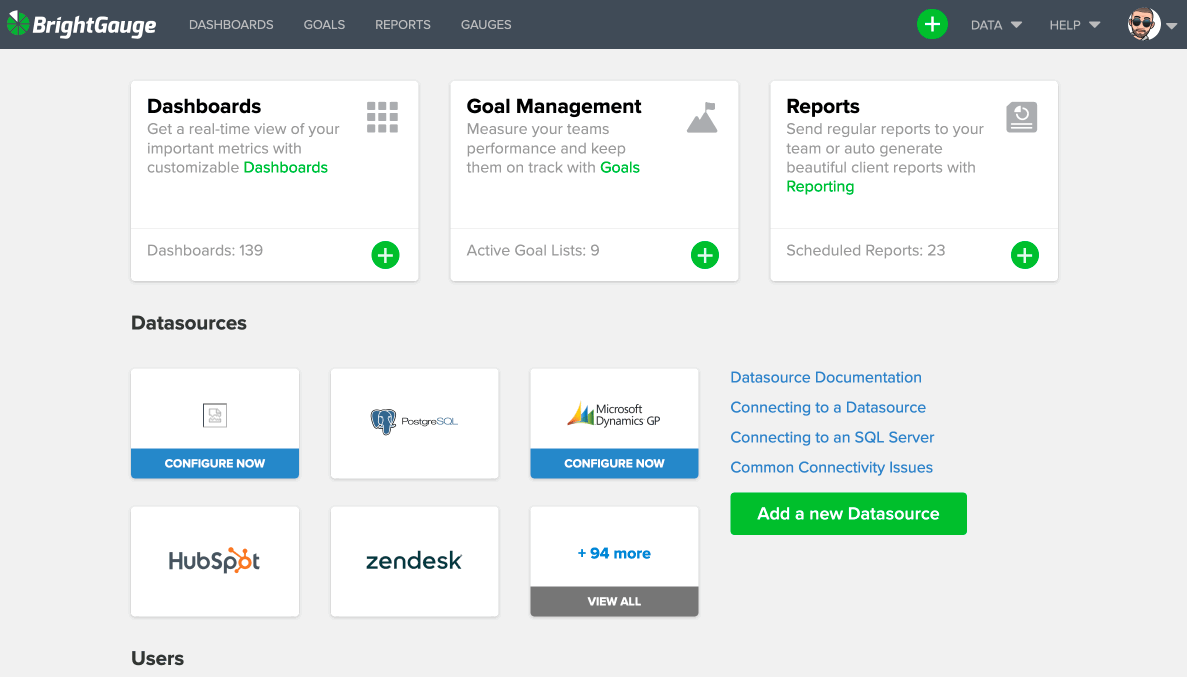Click the Goal Management card heading
This screenshot has width=1187, height=677.
pyautogui.click(x=553, y=106)
